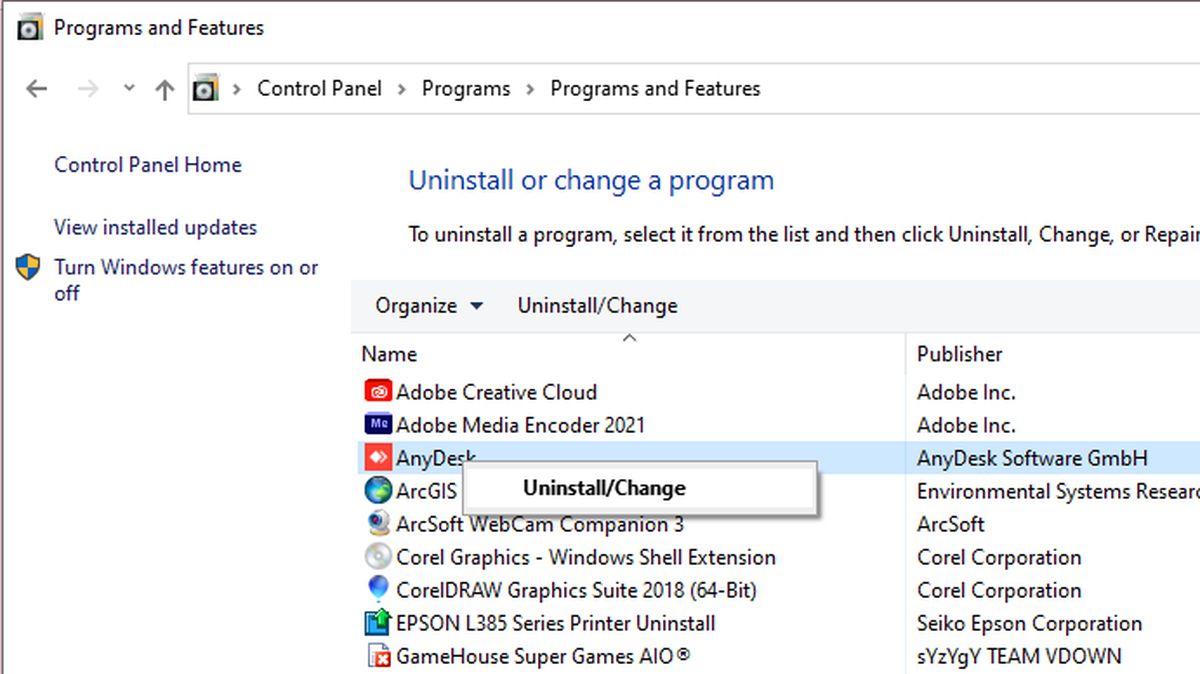Screen dimensions: 1200x674
Task: Select the Adobe Media Encoder 2021 icon
Action: pyautogui.click(x=378, y=425)
